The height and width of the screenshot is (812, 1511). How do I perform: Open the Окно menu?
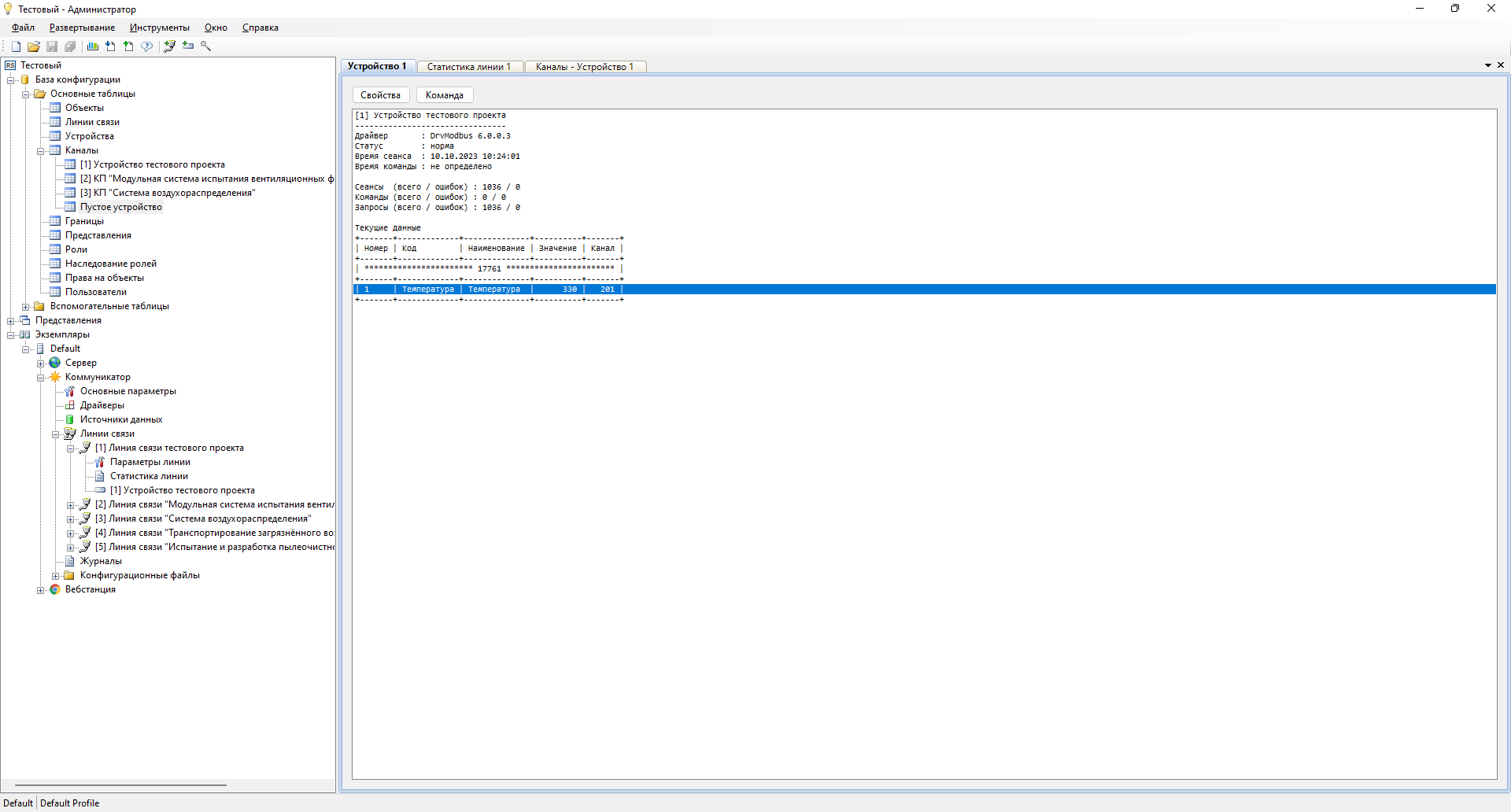[216, 28]
